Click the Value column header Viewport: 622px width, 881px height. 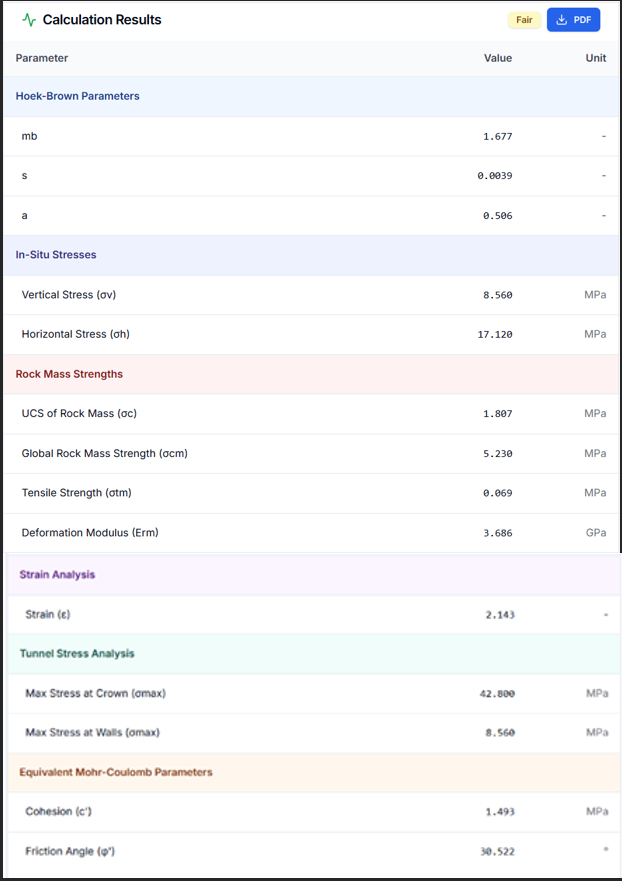pyautogui.click(x=498, y=58)
